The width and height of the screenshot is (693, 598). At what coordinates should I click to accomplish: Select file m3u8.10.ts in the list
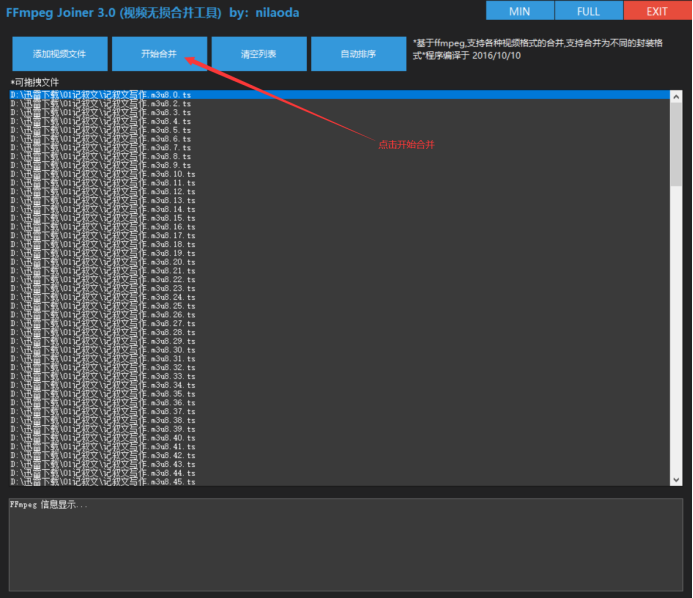point(339,174)
